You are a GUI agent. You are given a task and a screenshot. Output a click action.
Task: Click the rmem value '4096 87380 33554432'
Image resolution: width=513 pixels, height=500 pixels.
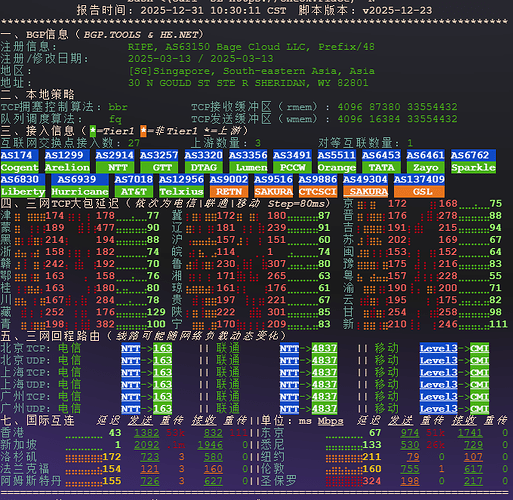point(397,107)
